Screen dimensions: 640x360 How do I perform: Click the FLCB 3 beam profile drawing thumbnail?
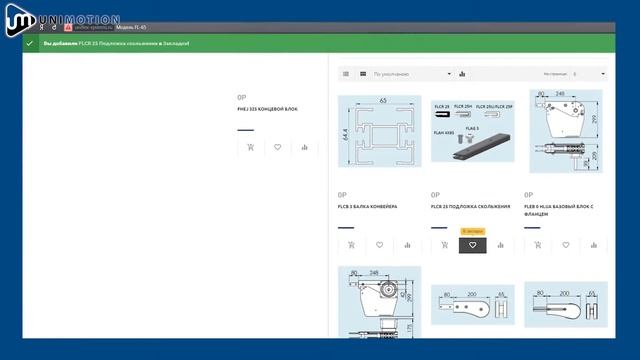click(x=380, y=131)
